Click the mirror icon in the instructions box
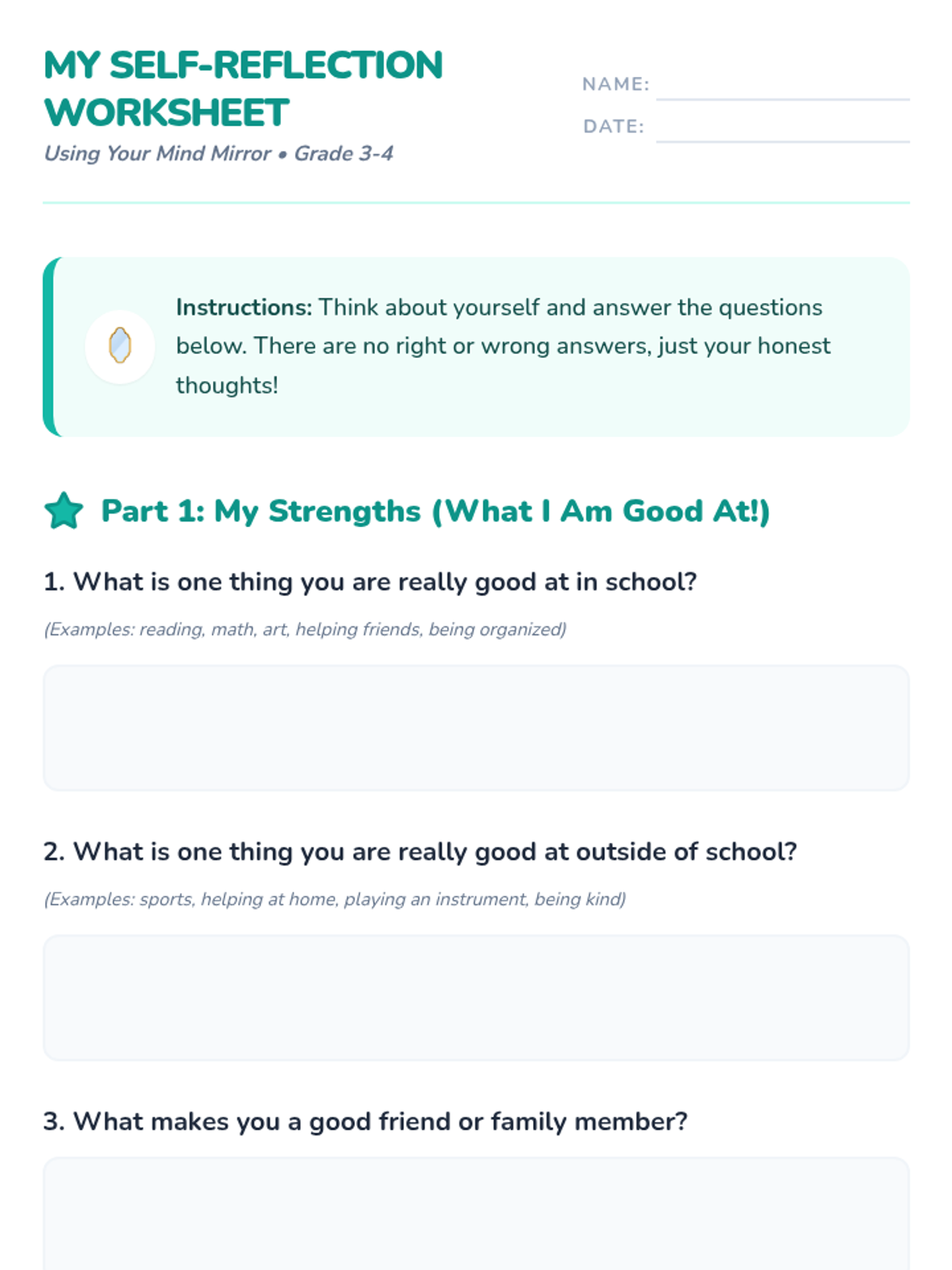 click(x=120, y=346)
